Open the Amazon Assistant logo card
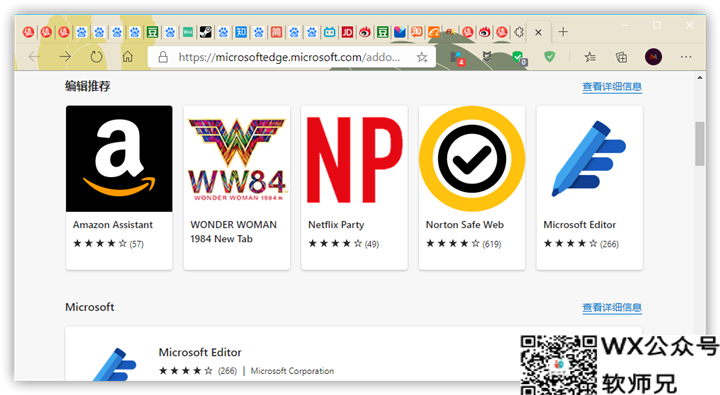Screen dimensions: 720x395 click(x=119, y=158)
